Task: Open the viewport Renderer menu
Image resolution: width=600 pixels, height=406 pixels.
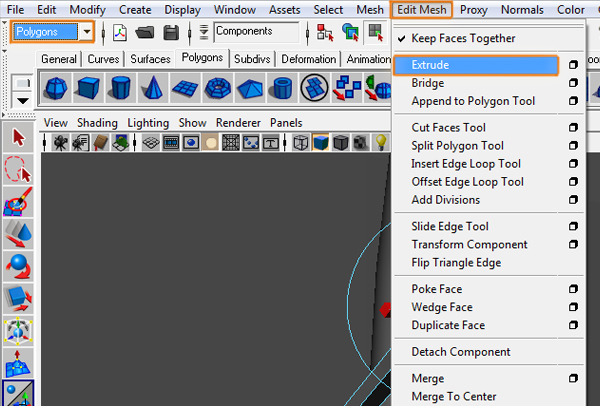Action: pos(238,123)
